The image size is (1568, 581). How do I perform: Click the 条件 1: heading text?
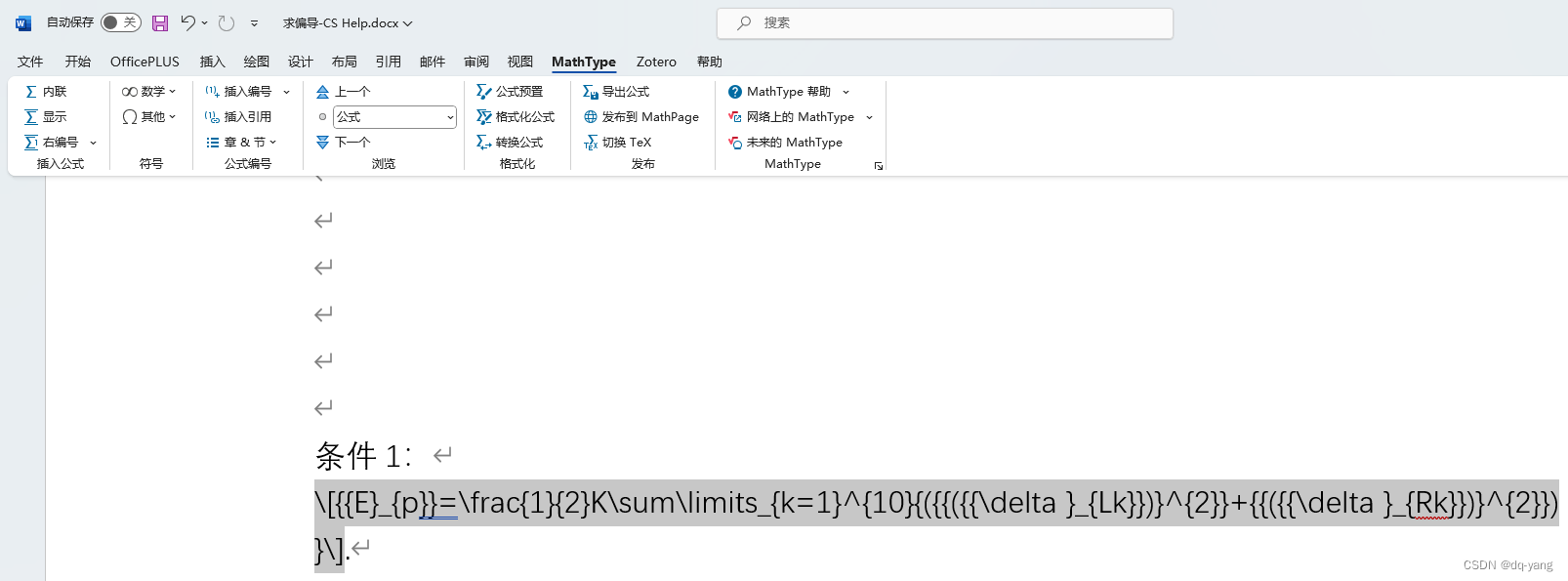tap(363, 455)
